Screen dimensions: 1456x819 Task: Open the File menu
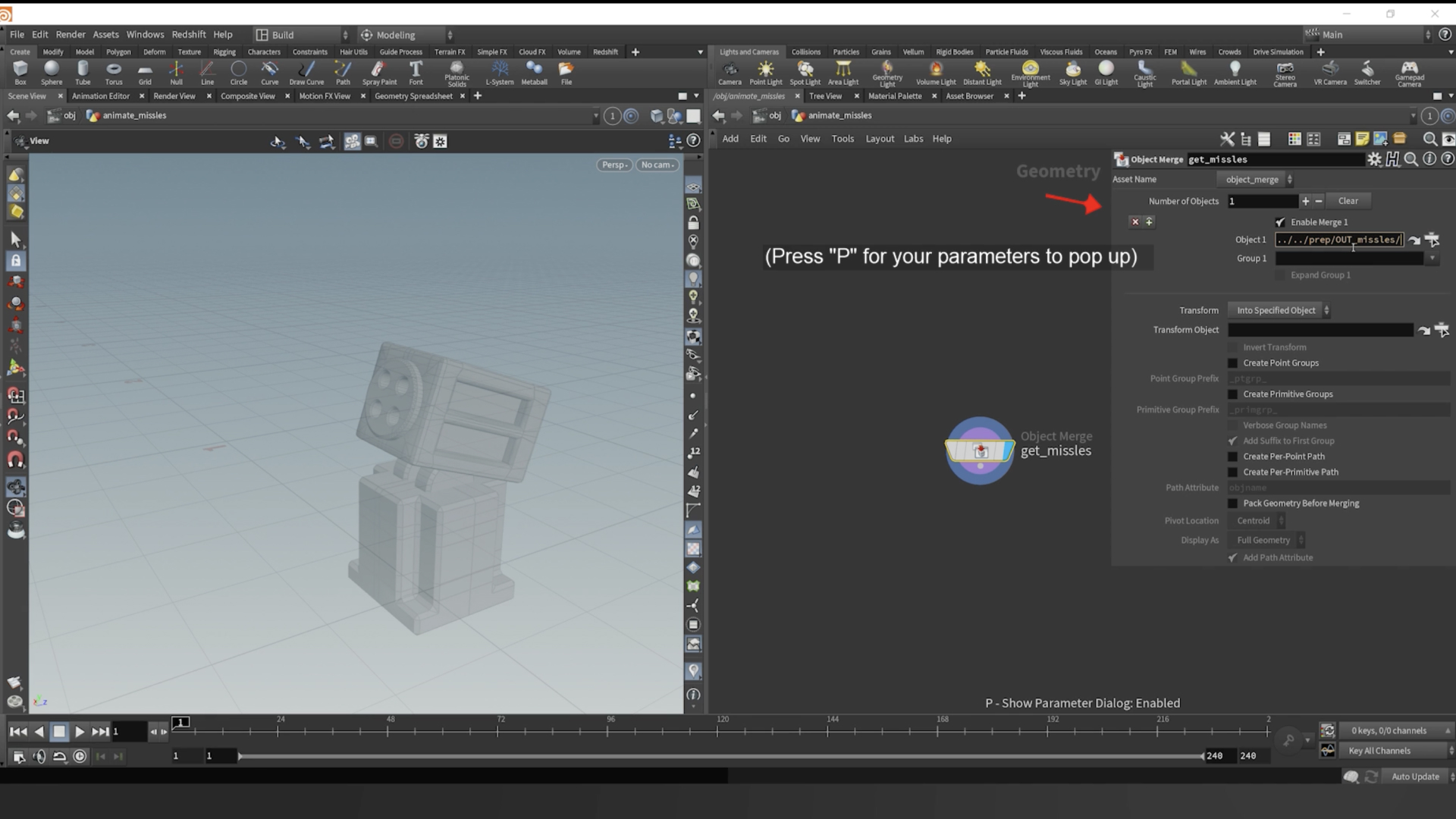(x=17, y=35)
